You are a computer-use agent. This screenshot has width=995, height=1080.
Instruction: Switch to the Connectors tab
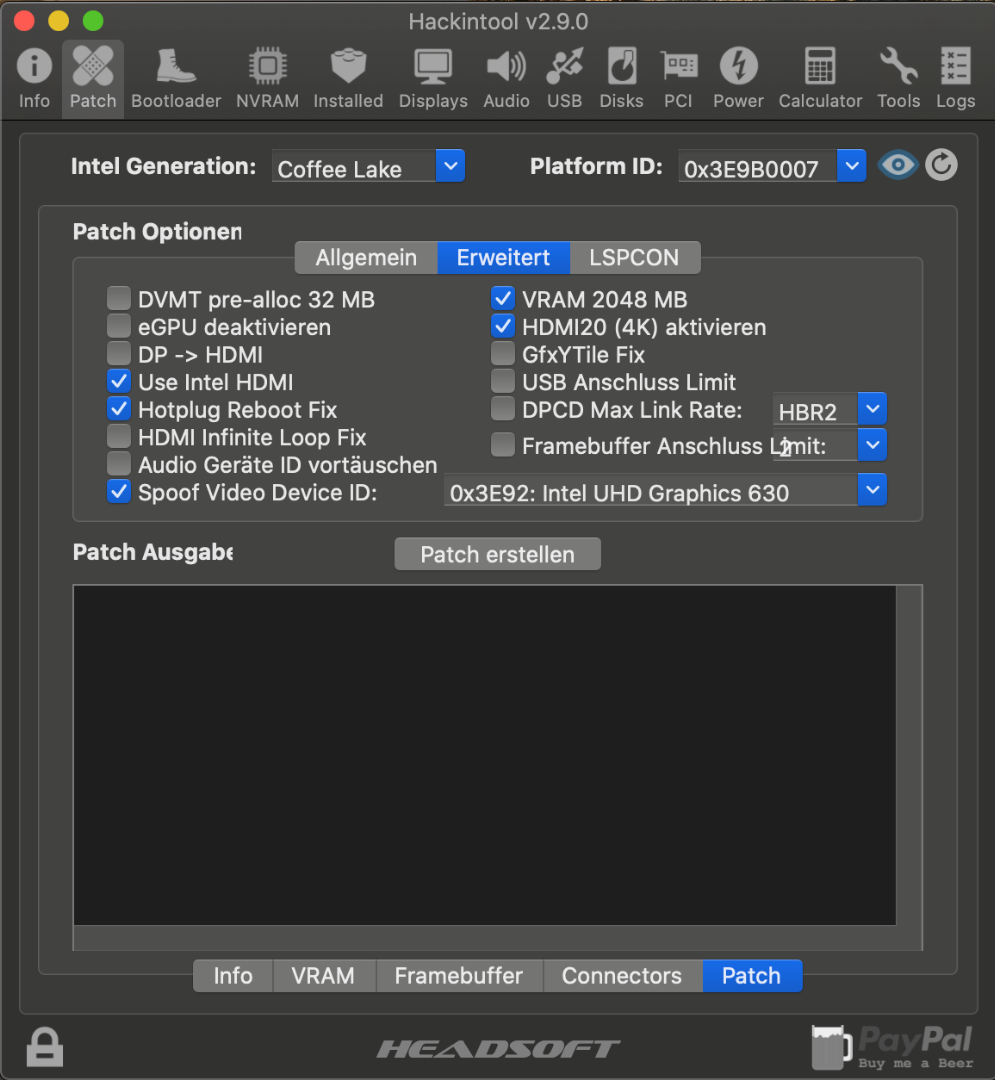622,975
